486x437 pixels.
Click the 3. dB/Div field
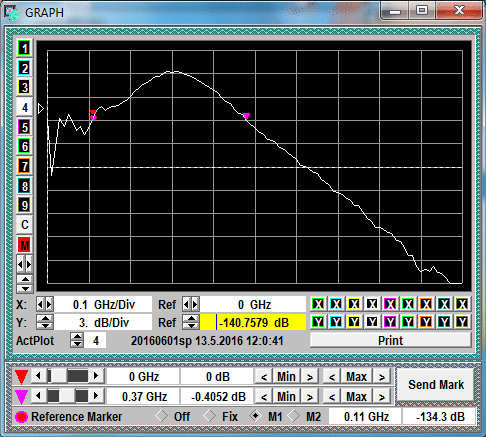[103, 322]
